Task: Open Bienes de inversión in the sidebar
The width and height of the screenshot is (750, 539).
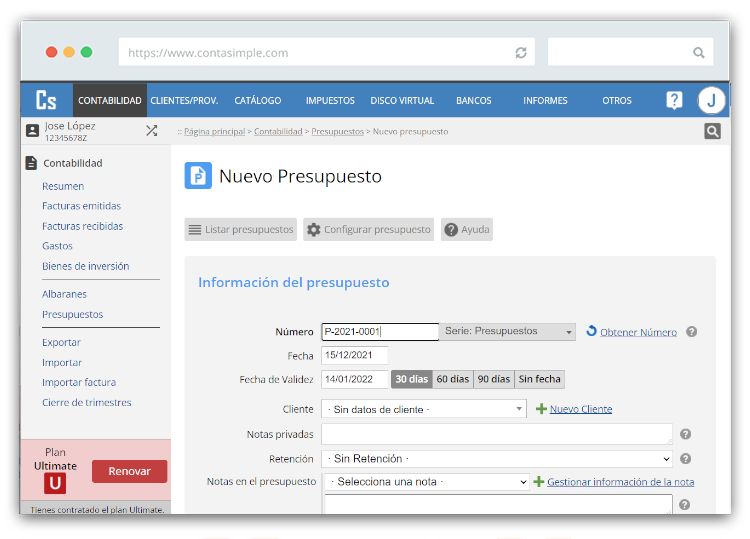Action: click(x=85, y=266)
